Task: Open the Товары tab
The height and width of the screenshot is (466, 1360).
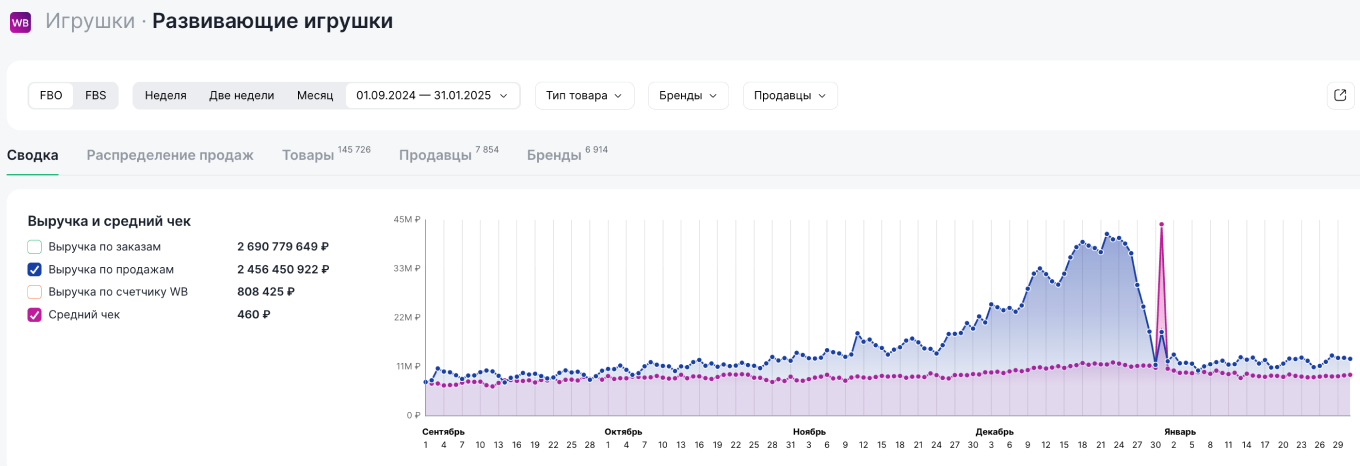Action: pos(308,155)
